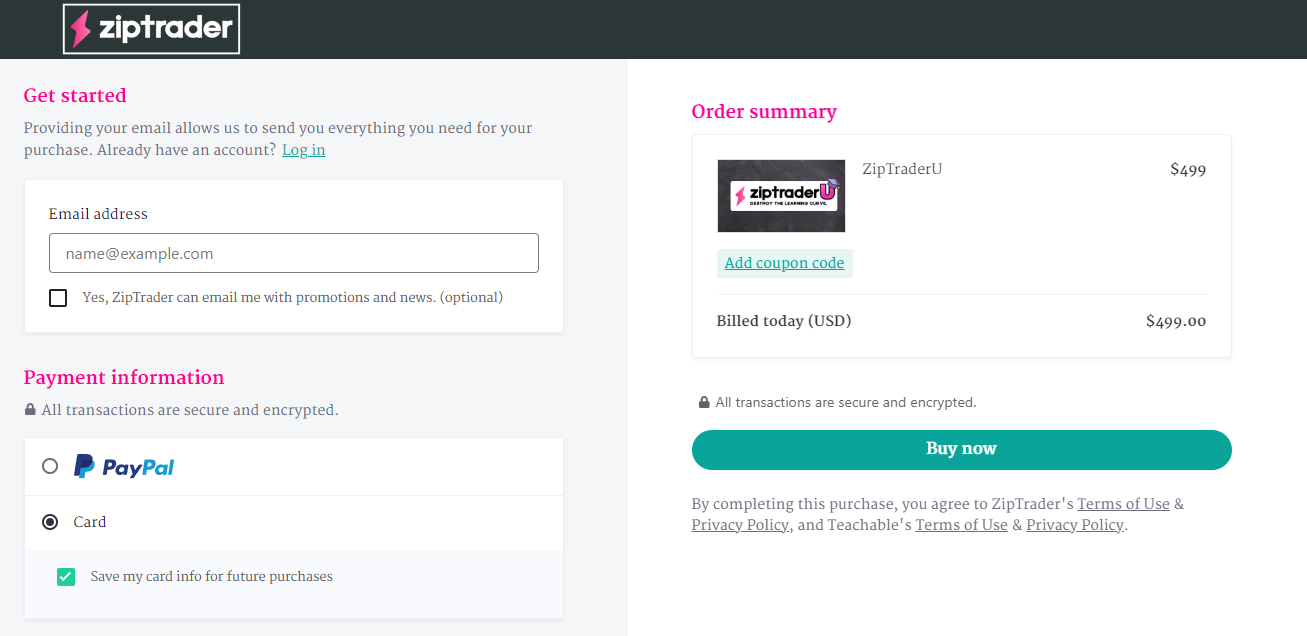
Task: Click the Add coupon code link
Action: point(785,263)
